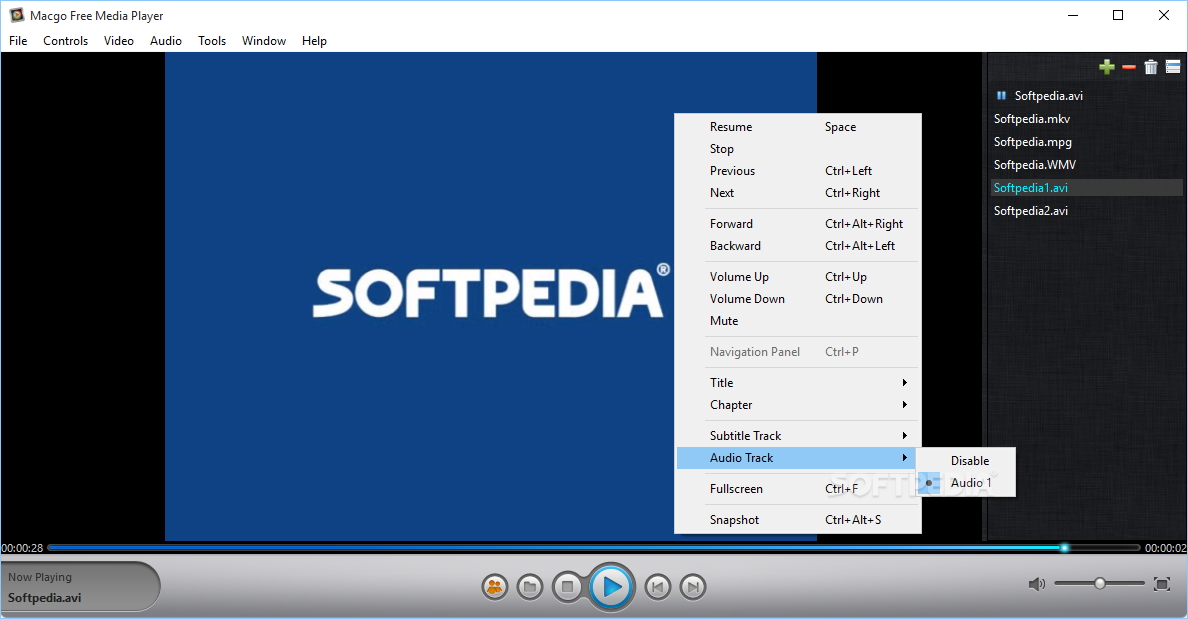Open the Controls menu
1188x619 pixels.
point(66,41)
